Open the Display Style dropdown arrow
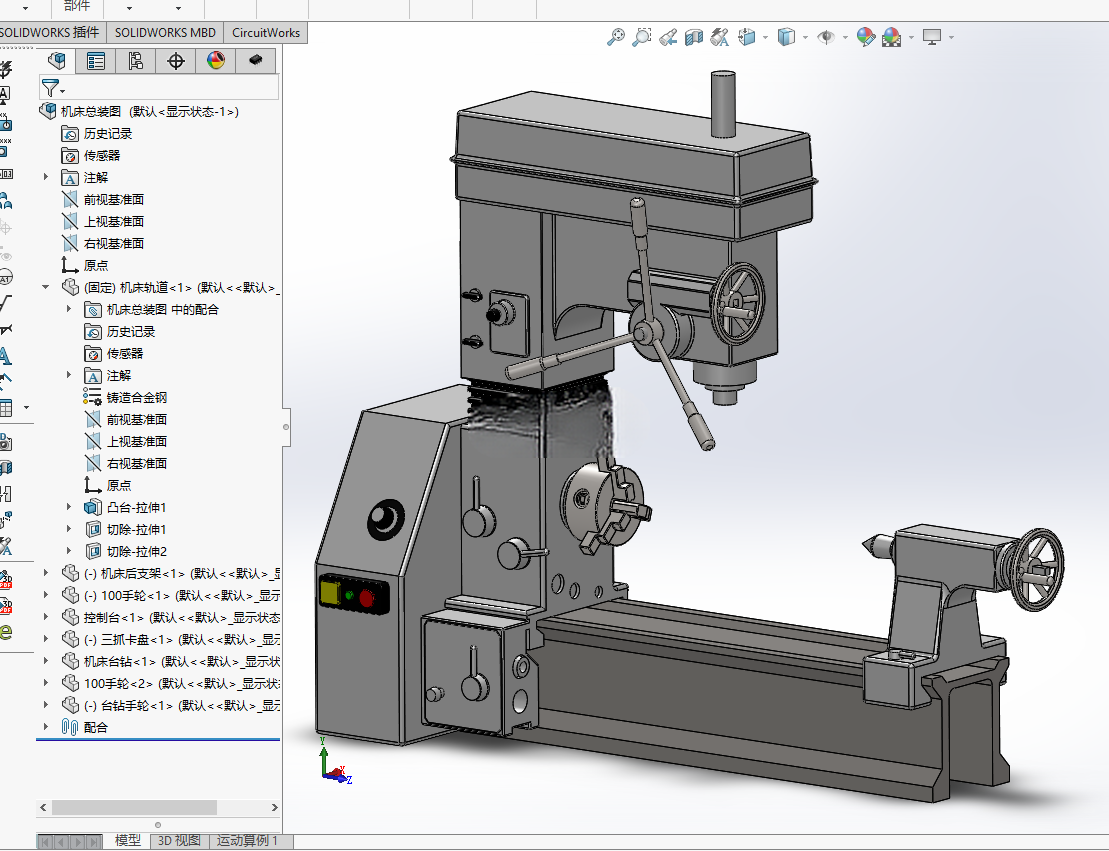 (x=806, y=37)
